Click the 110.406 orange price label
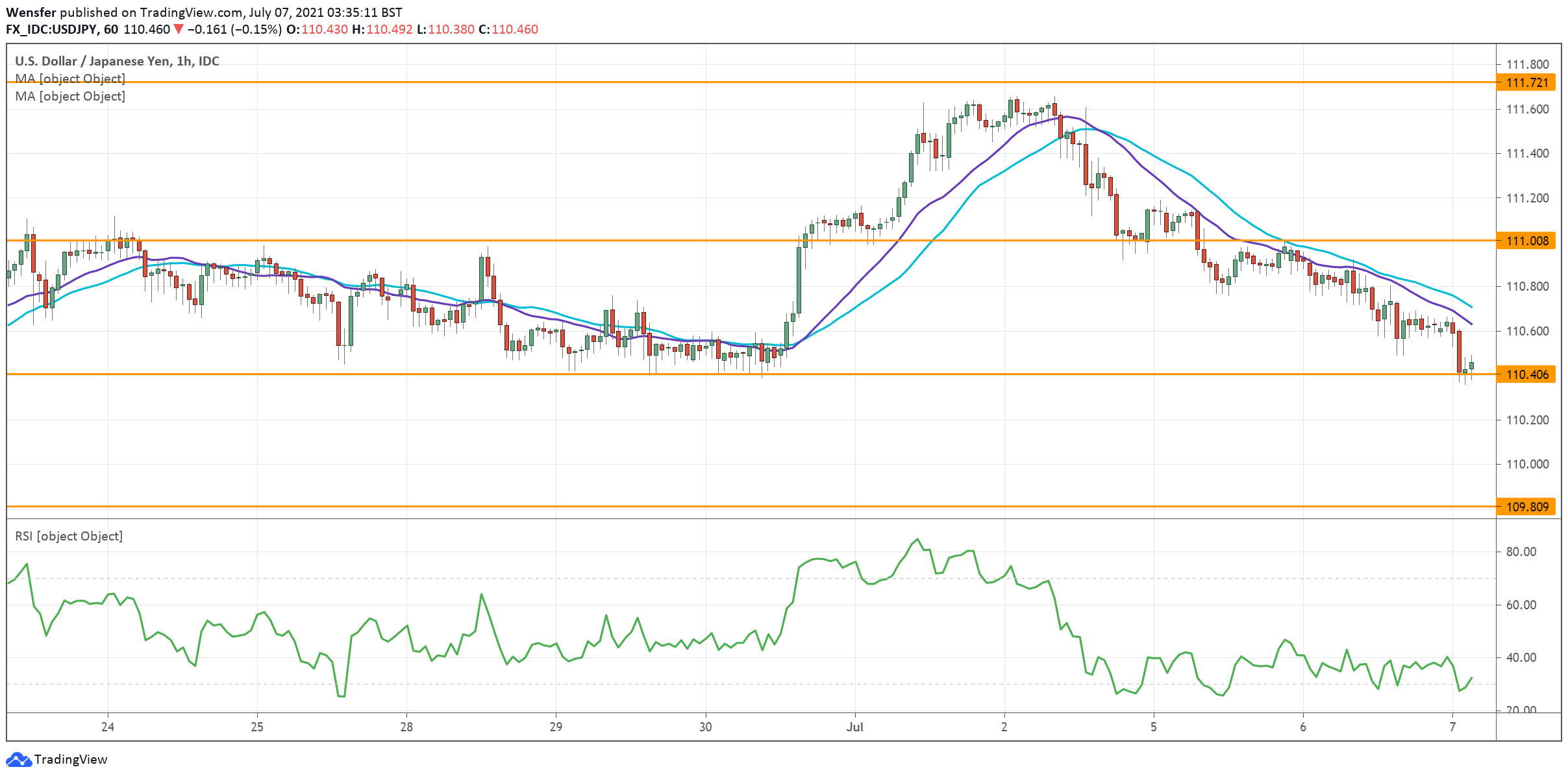 point(1526,374)
